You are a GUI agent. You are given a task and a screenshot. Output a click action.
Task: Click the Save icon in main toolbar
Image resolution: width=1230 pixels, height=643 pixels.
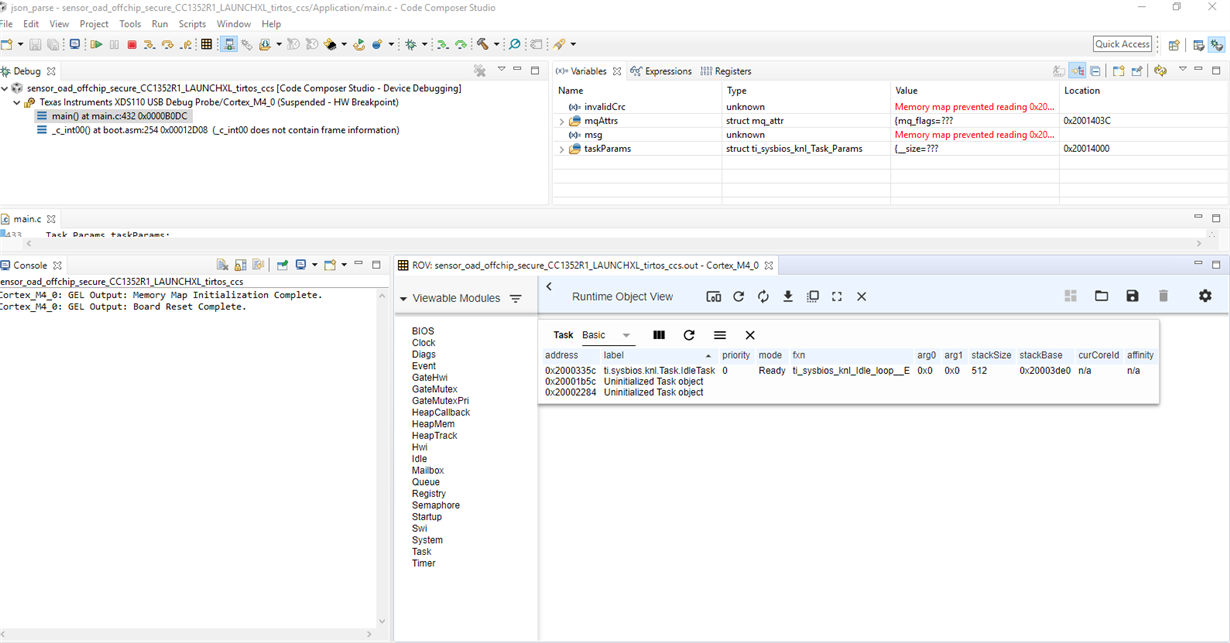coord(35,44)
